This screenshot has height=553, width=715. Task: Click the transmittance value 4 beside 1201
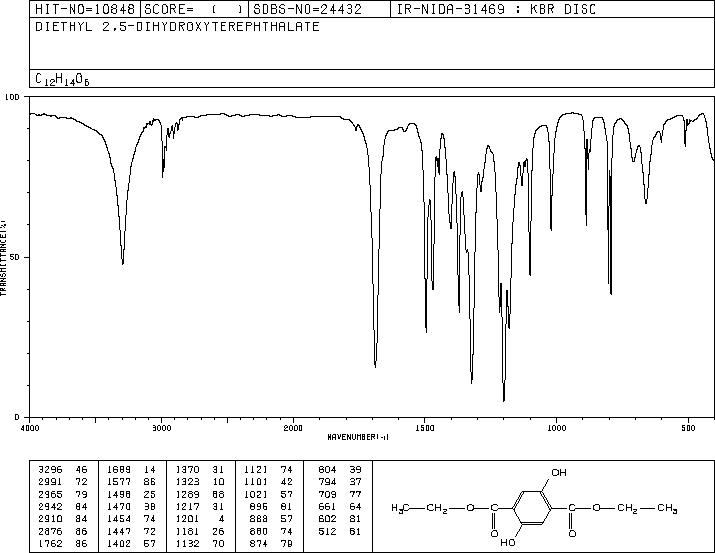[x=222, y=519]
